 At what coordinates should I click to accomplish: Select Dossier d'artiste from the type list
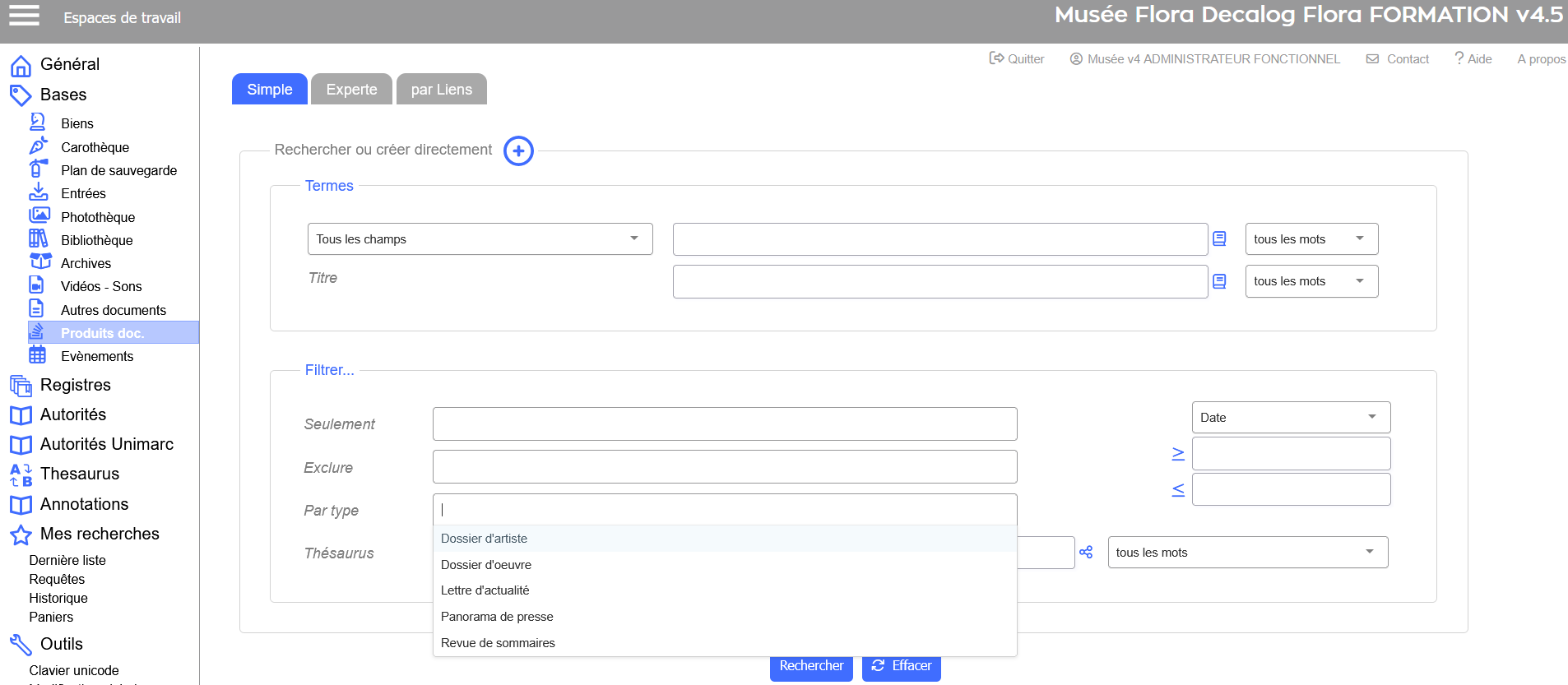coord(725,539)
